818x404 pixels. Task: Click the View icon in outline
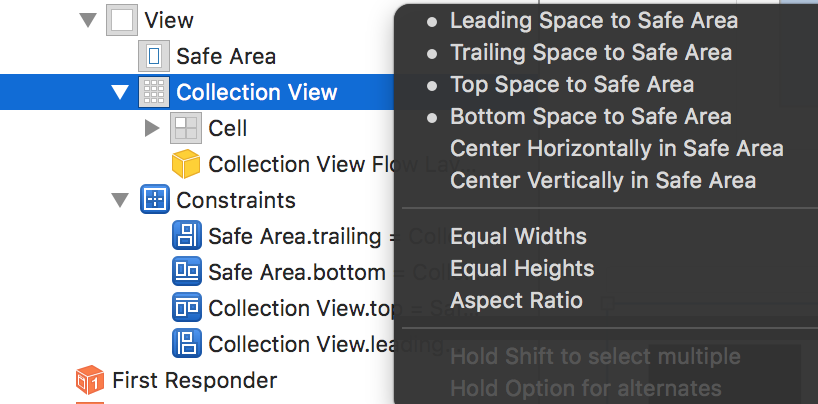(121, 20)
